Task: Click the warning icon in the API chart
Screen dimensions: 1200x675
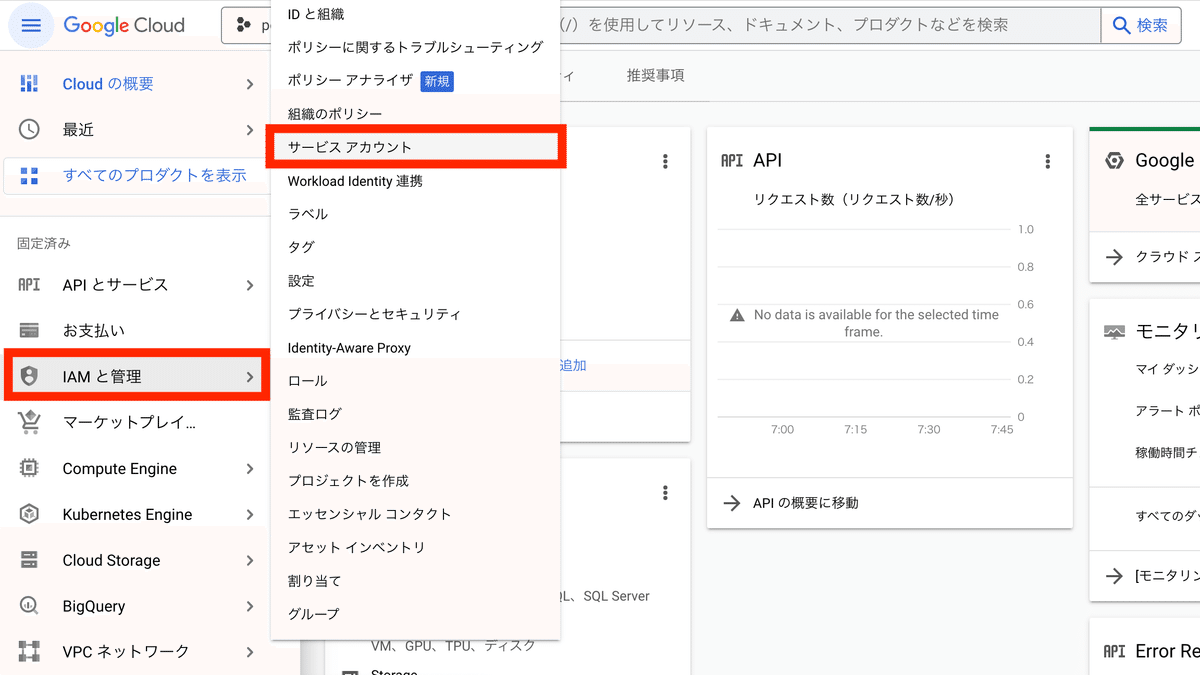Action: click(737, 315)
